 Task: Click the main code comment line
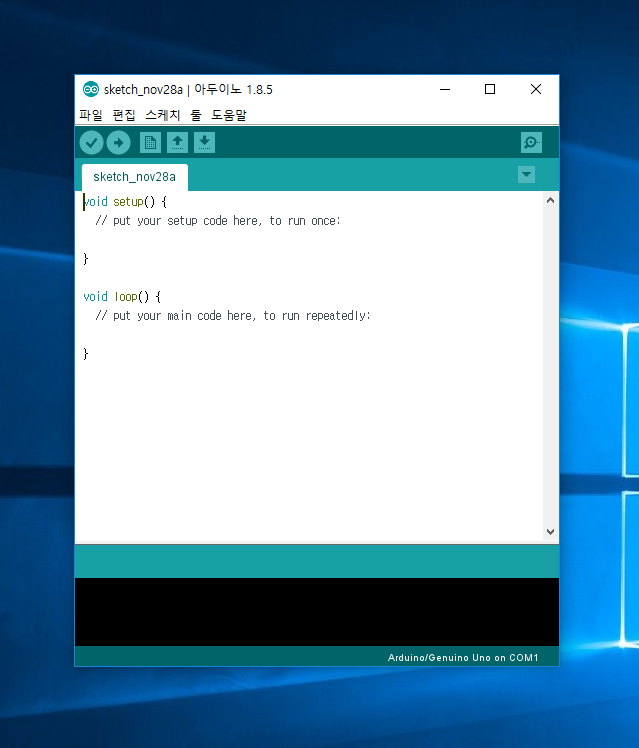coord(233,316)
